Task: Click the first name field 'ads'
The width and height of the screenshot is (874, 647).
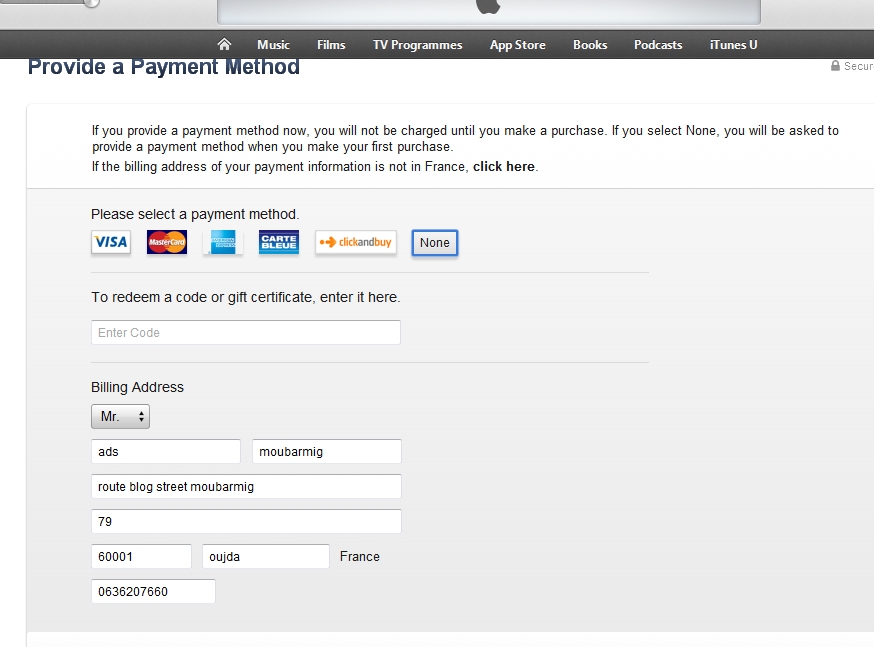Action: (166, 451)
